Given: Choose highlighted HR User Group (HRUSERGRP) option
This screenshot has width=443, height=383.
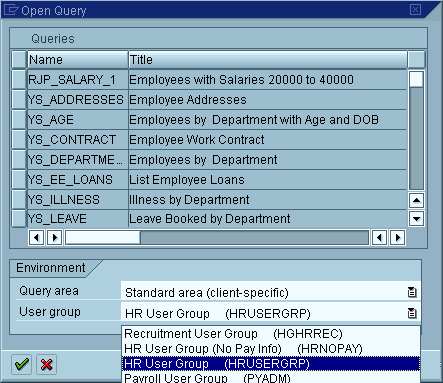Looking at the screenshot, I should [271, 363].
